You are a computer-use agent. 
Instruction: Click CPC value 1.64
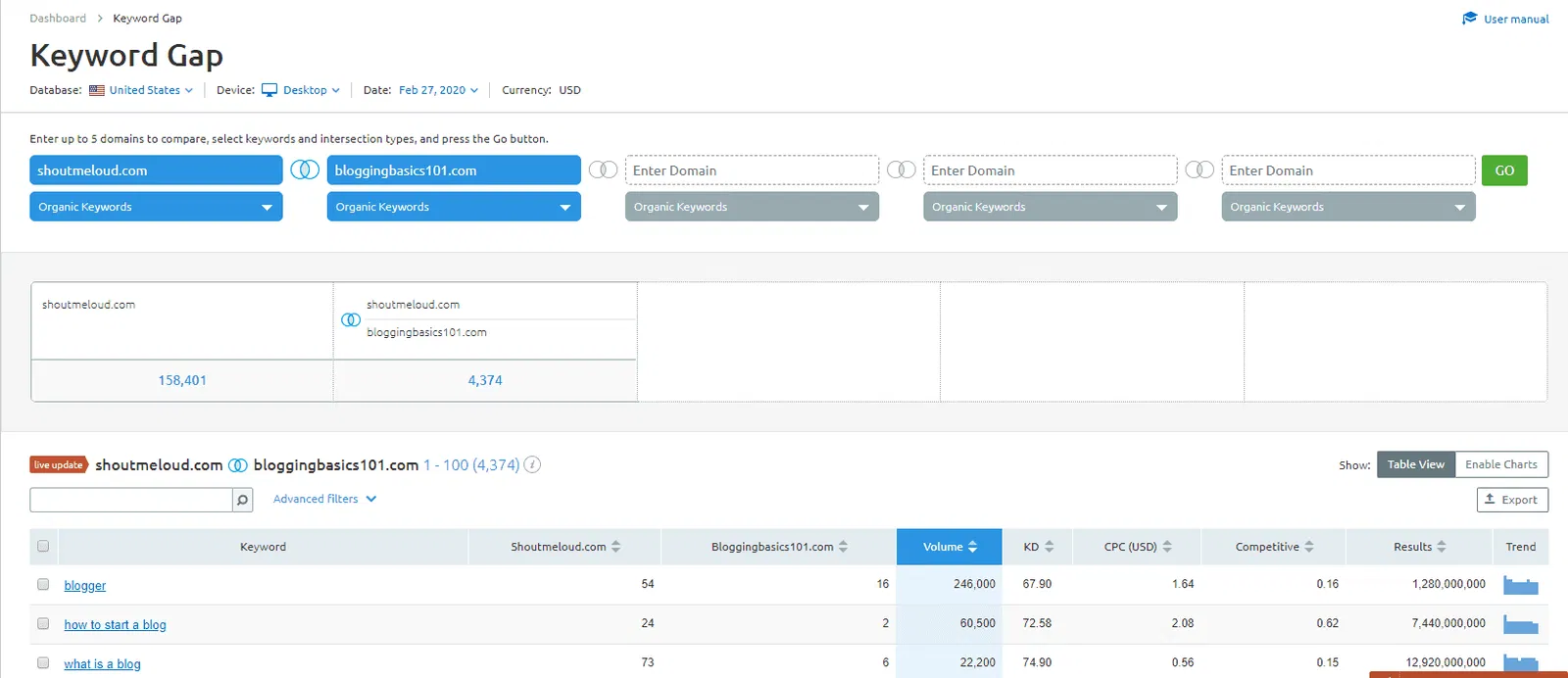pos(1183,584)
